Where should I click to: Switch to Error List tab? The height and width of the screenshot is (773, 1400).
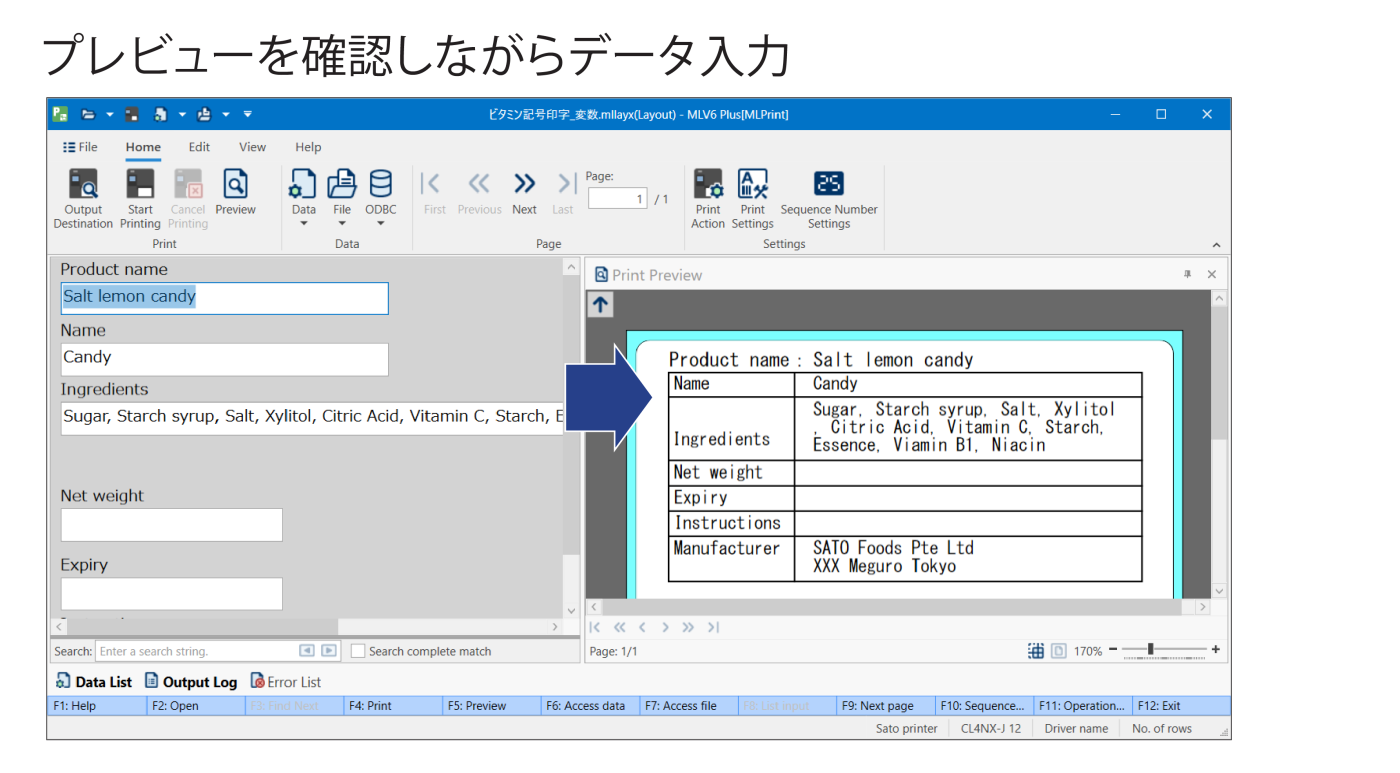tap(286, 682)
